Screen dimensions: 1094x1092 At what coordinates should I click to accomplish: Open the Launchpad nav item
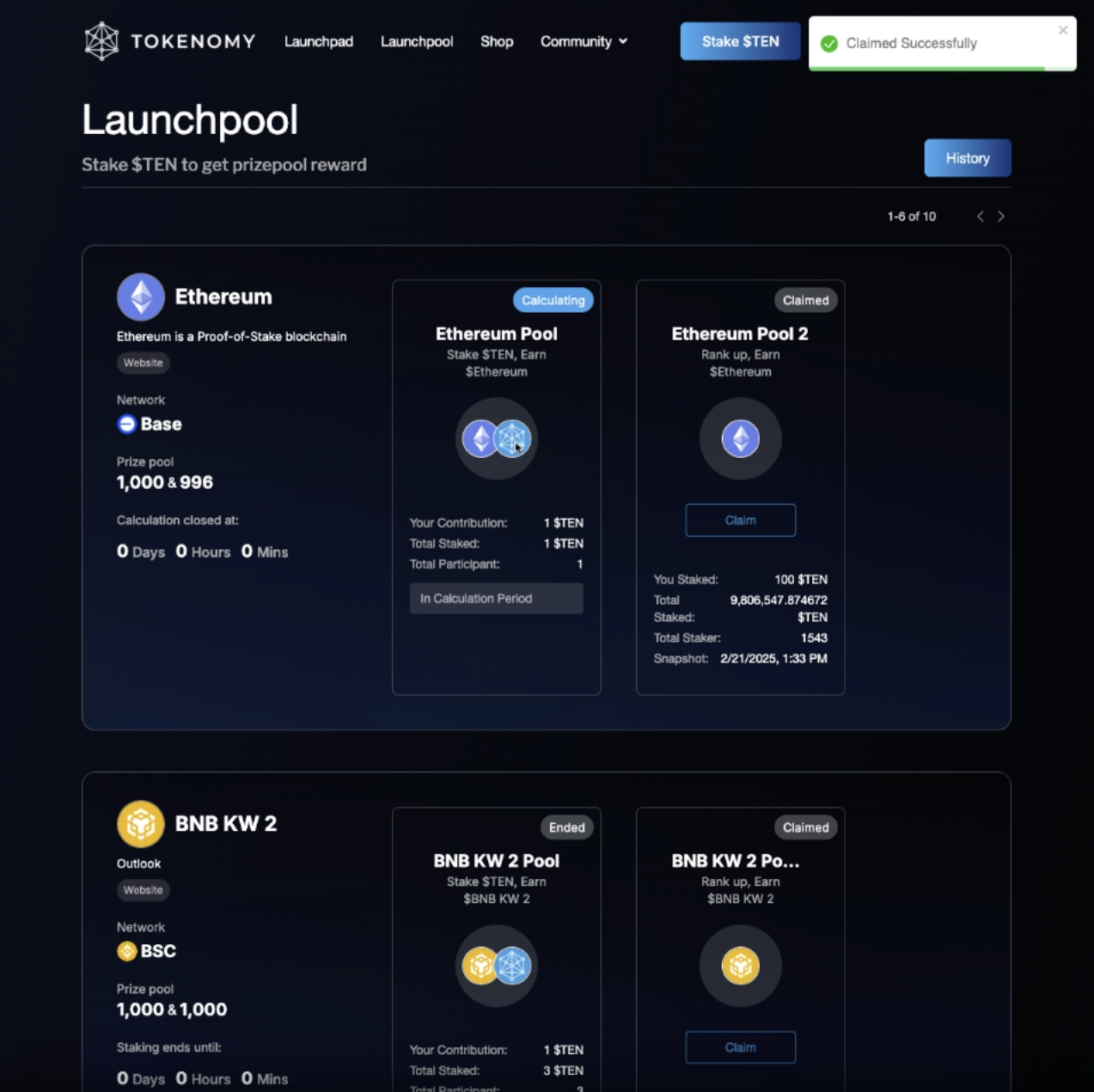[319, 41]
